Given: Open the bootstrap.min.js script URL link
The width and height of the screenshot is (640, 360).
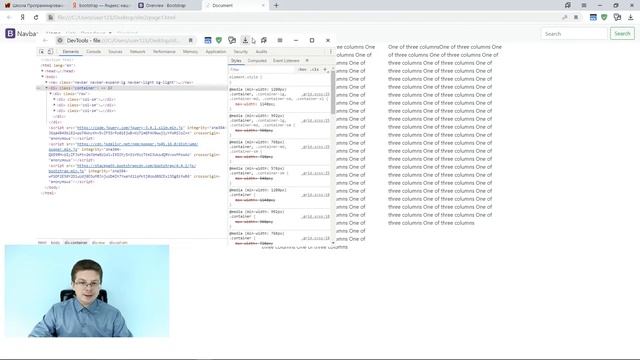Looking at the screenshot, I should coord(122,169).
